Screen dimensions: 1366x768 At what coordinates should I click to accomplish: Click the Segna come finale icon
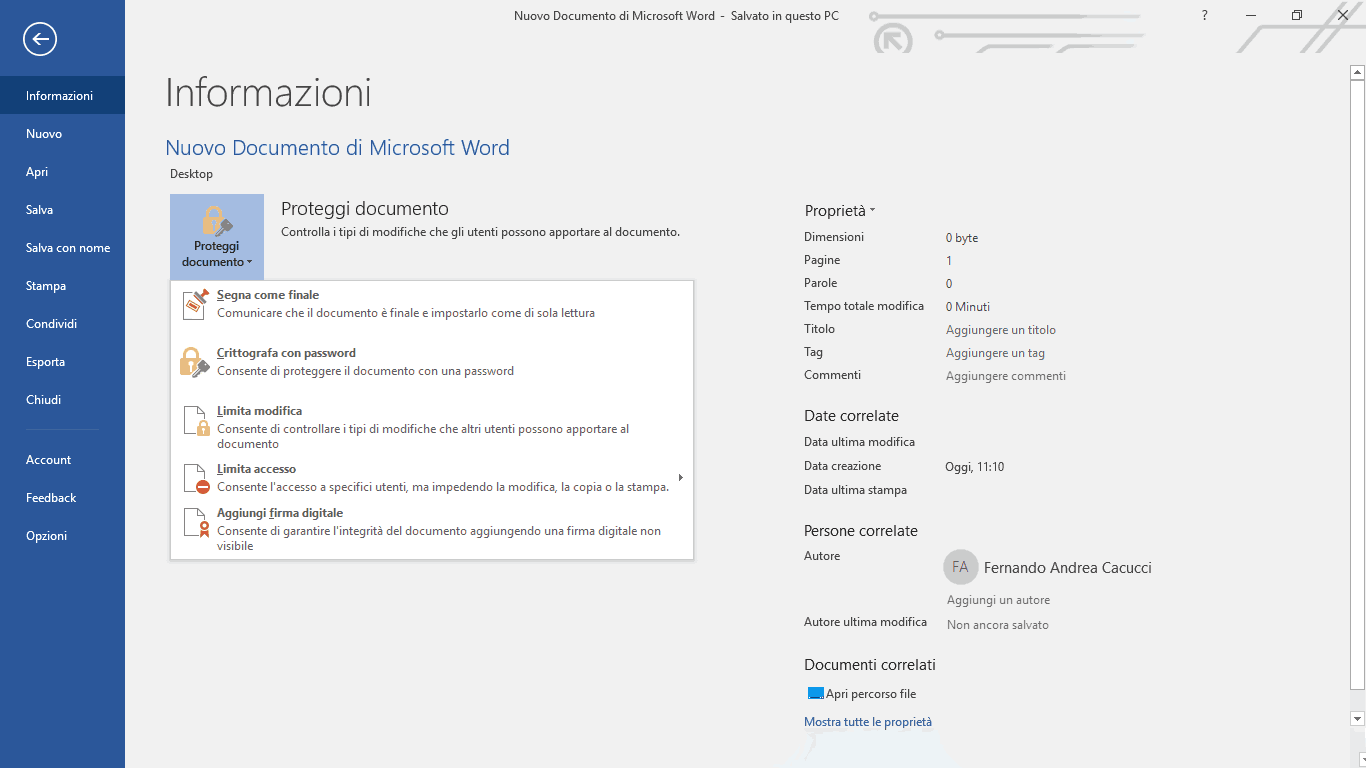[197, 304]
